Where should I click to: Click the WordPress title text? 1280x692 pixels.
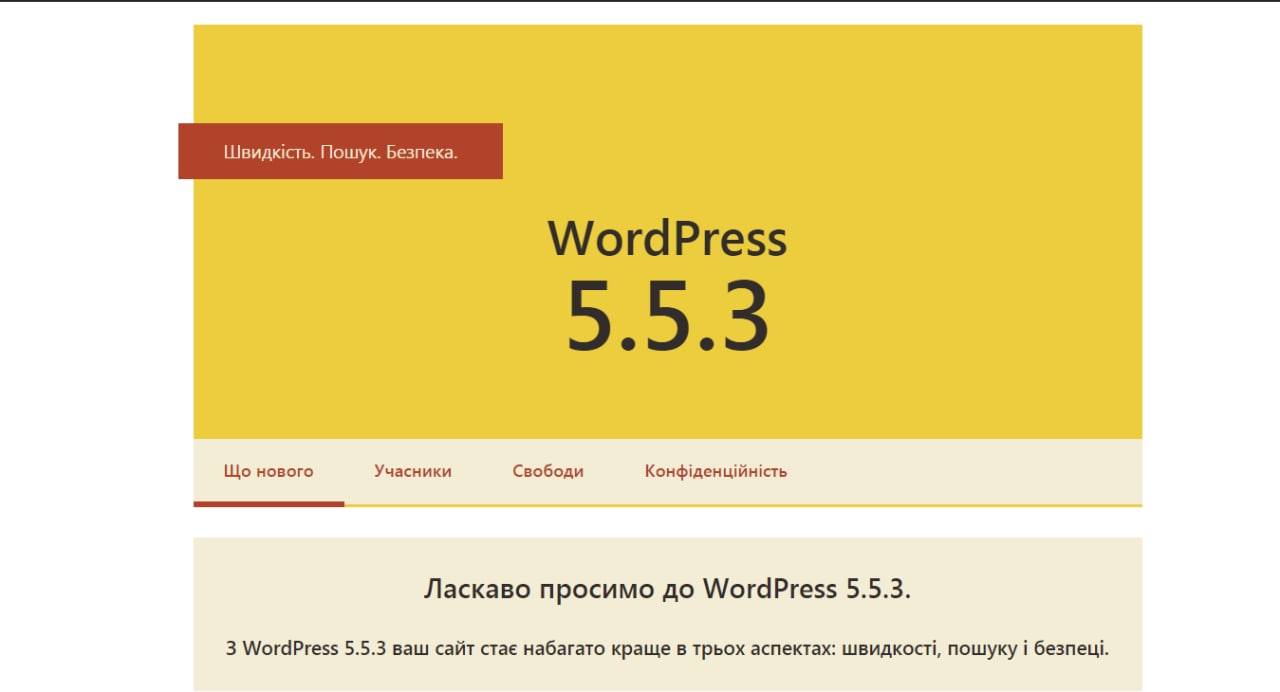click(x=668, y=239)
